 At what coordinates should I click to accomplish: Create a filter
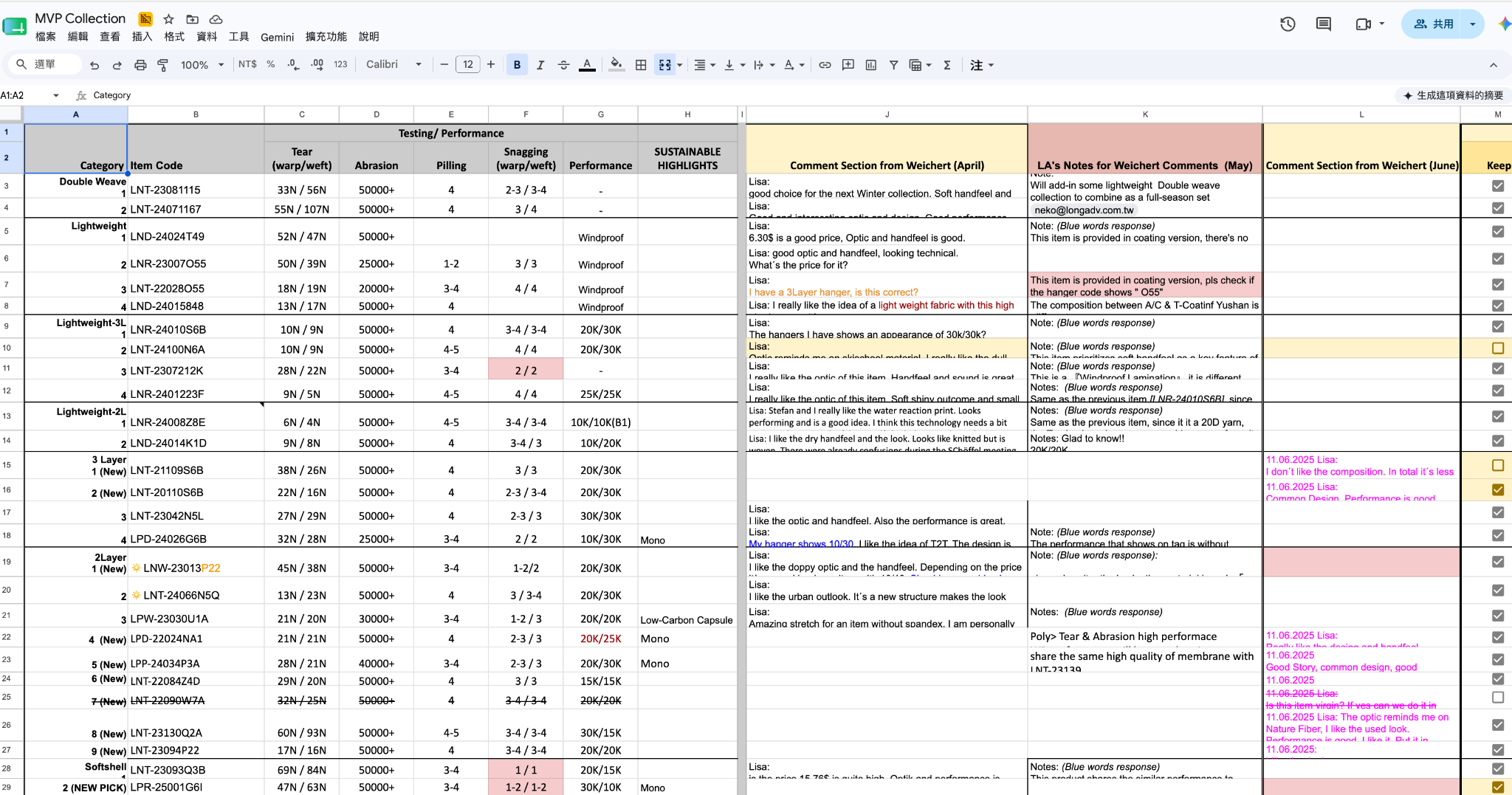[893, 65]
